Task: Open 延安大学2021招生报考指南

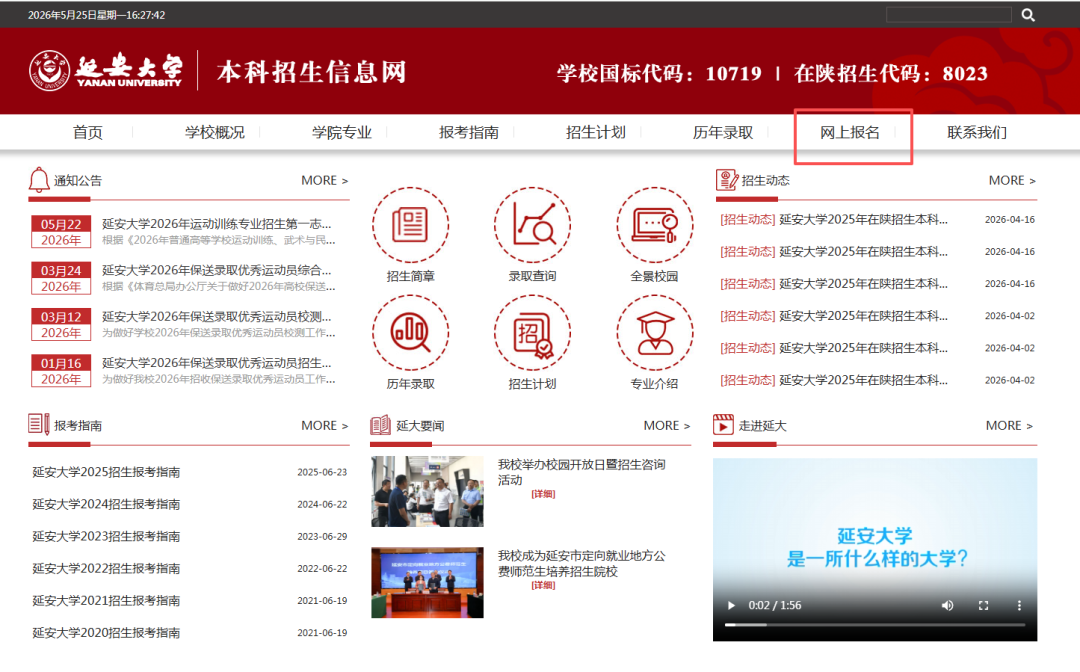Action: (106, 601)
